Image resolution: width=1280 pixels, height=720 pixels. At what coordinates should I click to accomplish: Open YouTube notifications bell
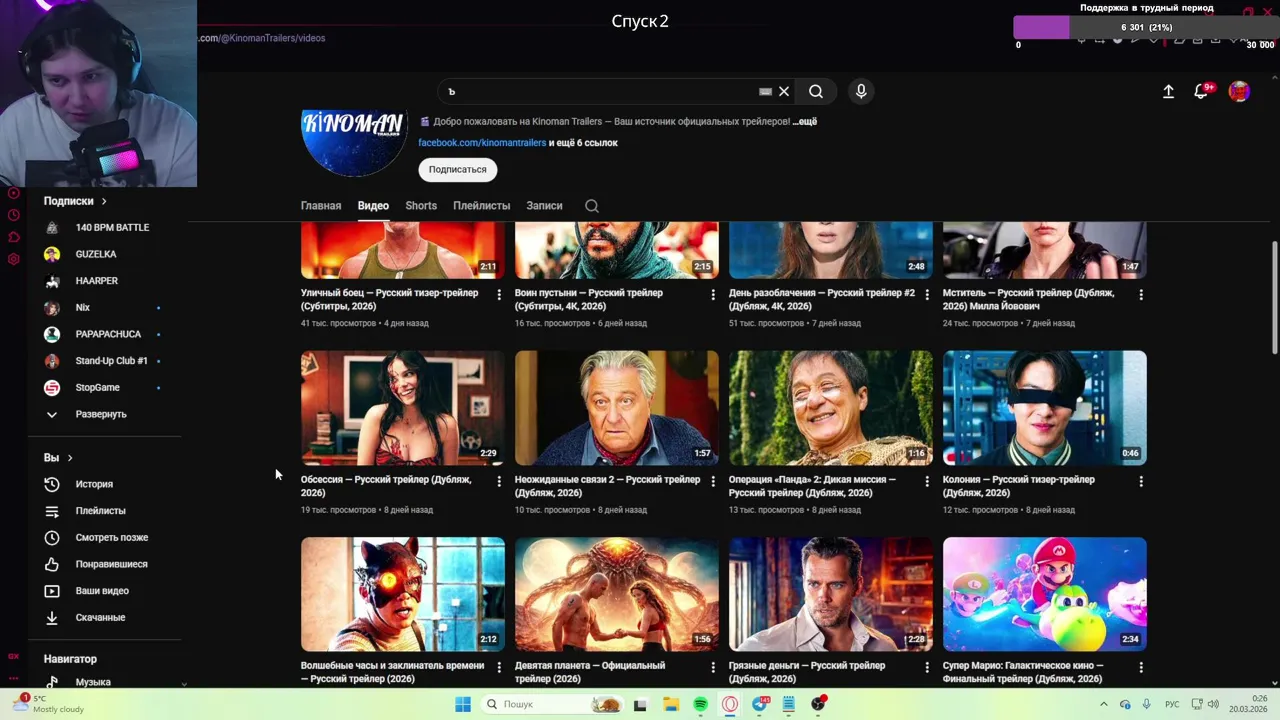pos(1202,91)
